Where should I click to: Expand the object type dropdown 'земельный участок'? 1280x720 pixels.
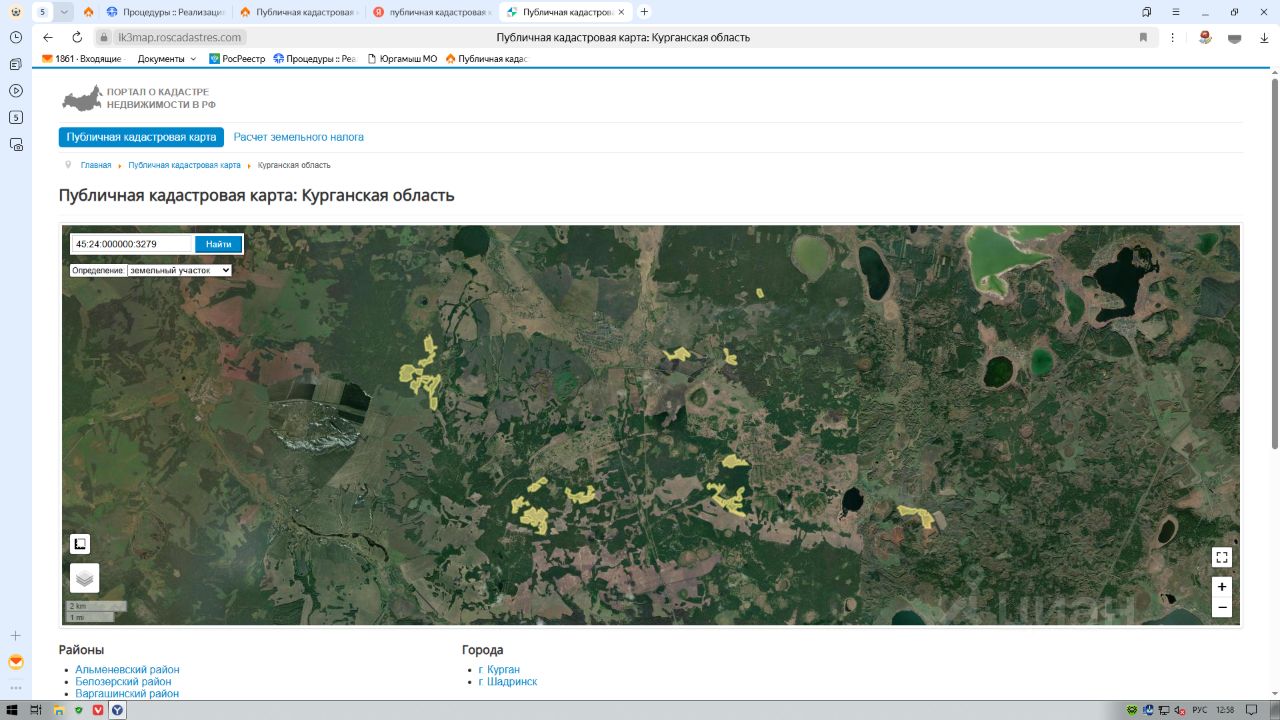179,270
